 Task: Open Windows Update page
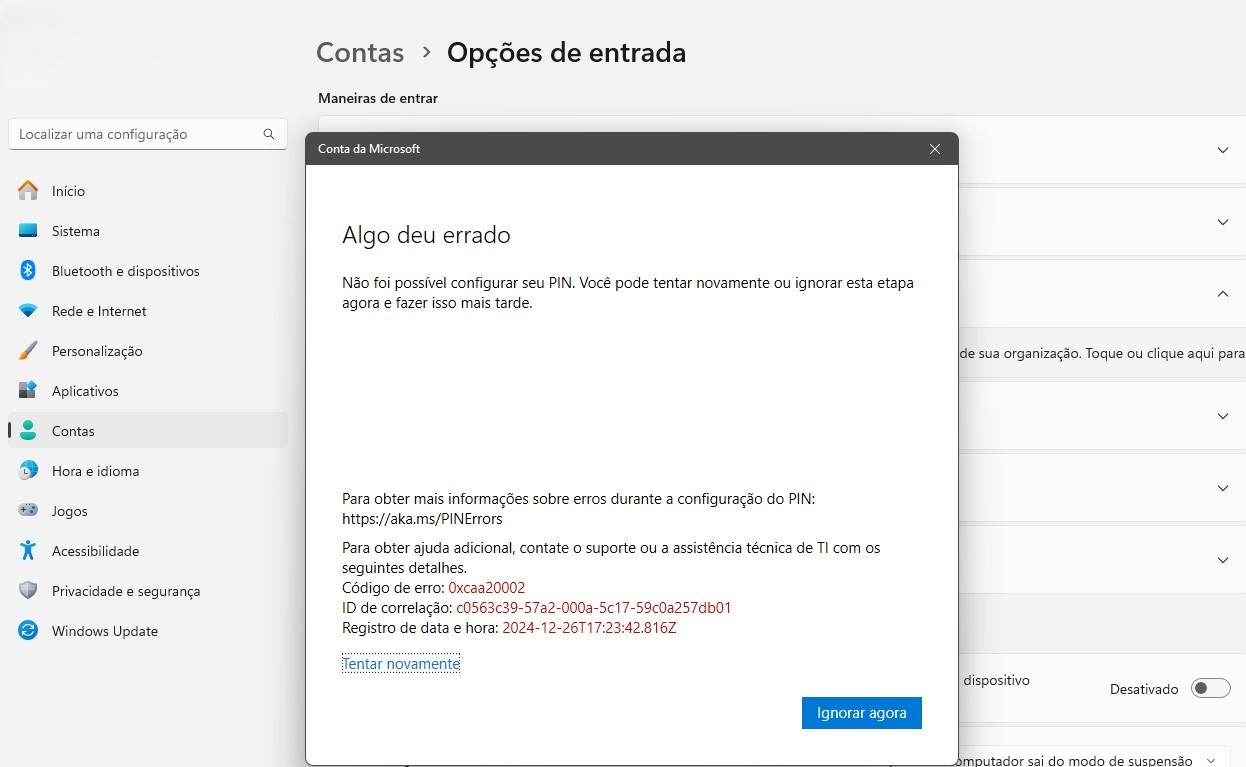coord(148,631)
